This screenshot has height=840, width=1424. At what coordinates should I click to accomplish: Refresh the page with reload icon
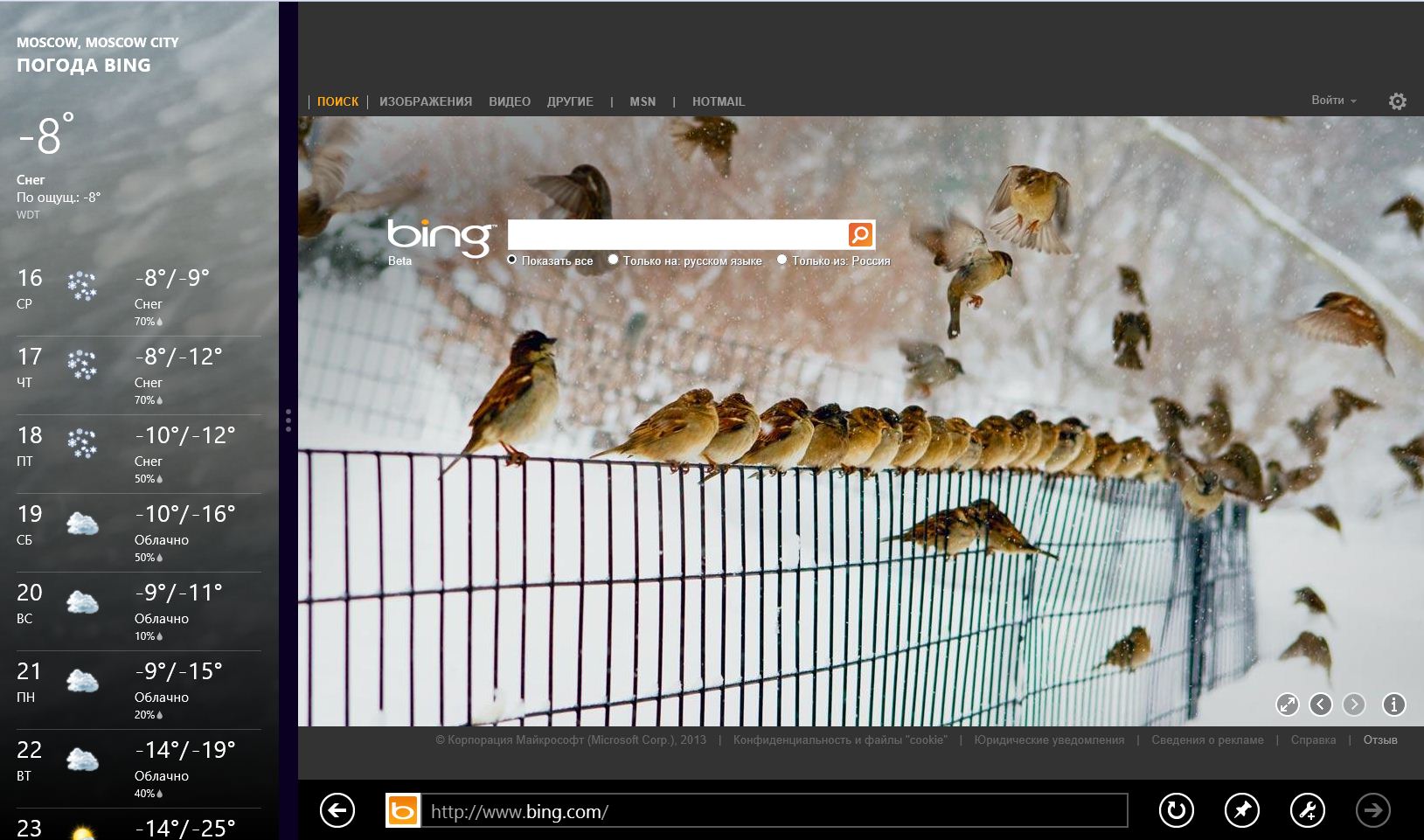point(1176,810)
